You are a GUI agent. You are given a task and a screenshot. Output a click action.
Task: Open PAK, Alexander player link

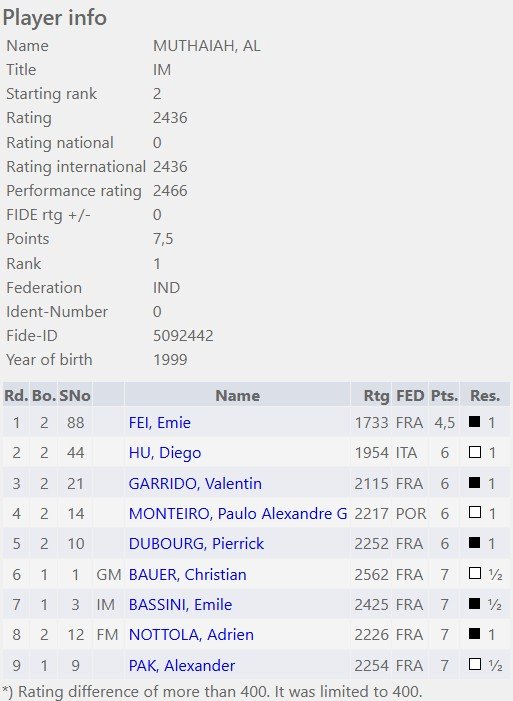pyautogui.click(x=182, y=665)
